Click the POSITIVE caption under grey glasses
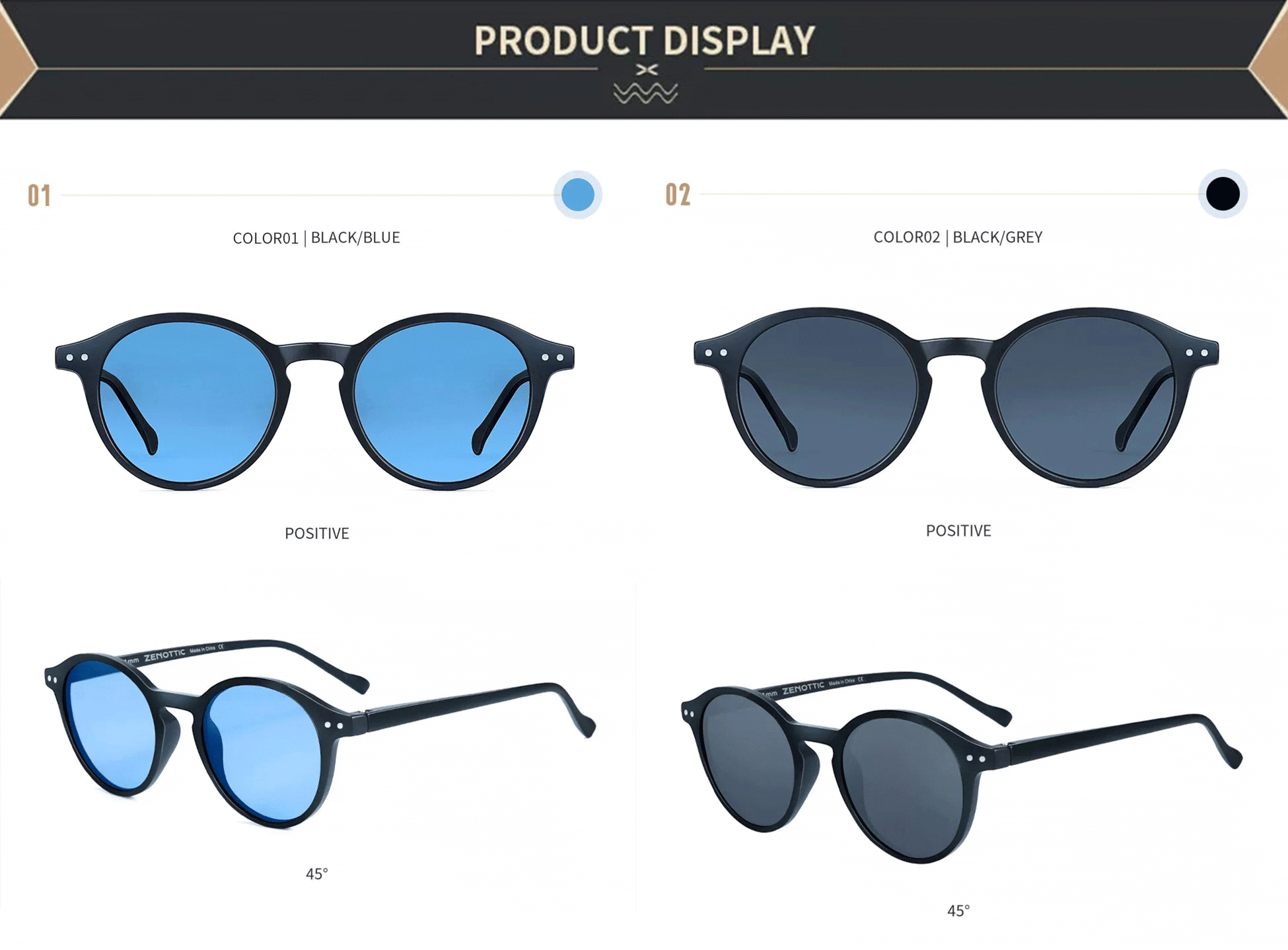Viewport: 1288px width, 950px height. (958, 530)
